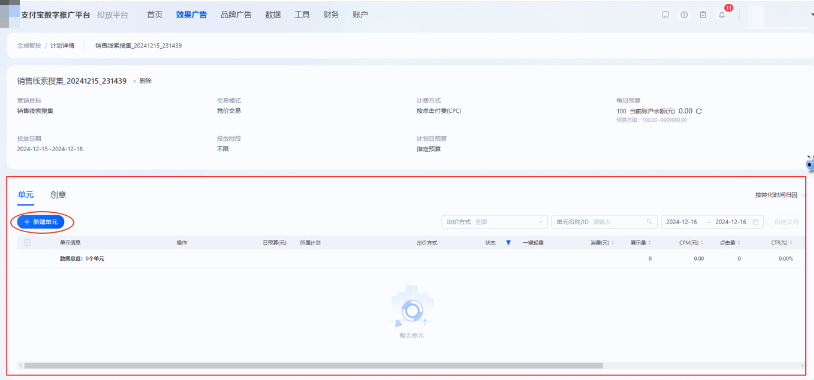This screenshot has width=814, height=380.
Task: Click the 删除 link beside plan name
Action: tap(145, 81)
